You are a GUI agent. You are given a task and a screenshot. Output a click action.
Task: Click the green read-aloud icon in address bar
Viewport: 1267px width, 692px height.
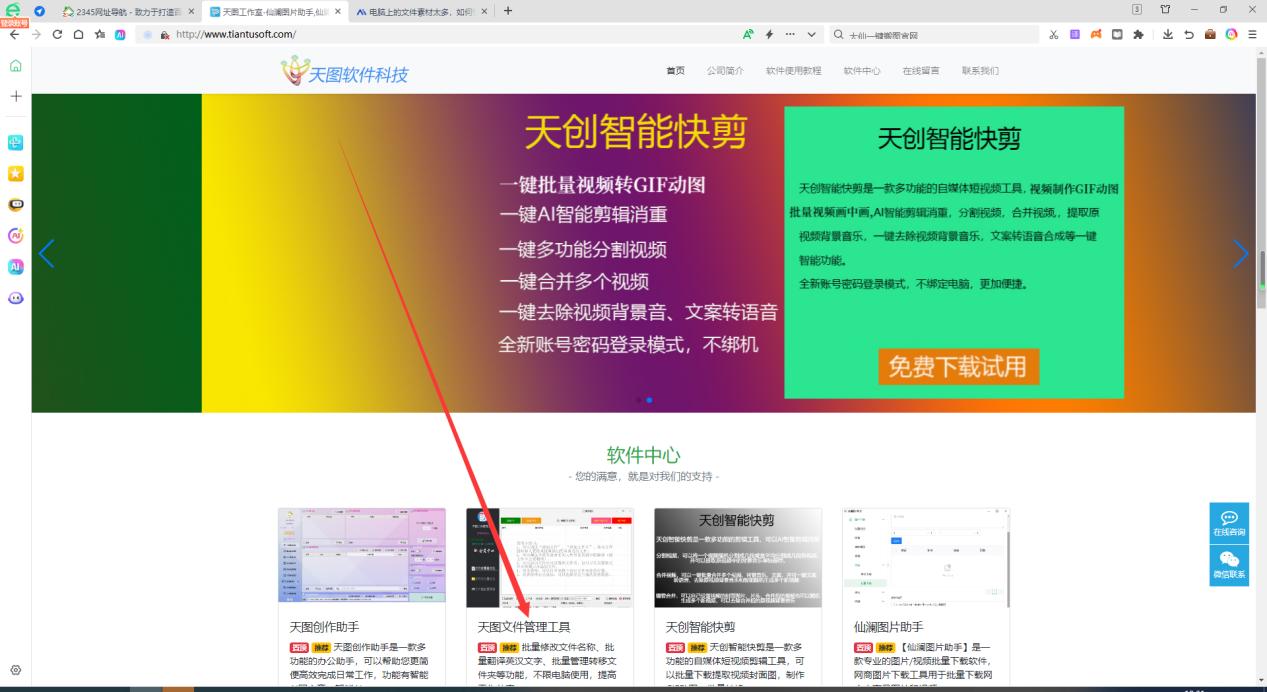[x=748, y=34]
